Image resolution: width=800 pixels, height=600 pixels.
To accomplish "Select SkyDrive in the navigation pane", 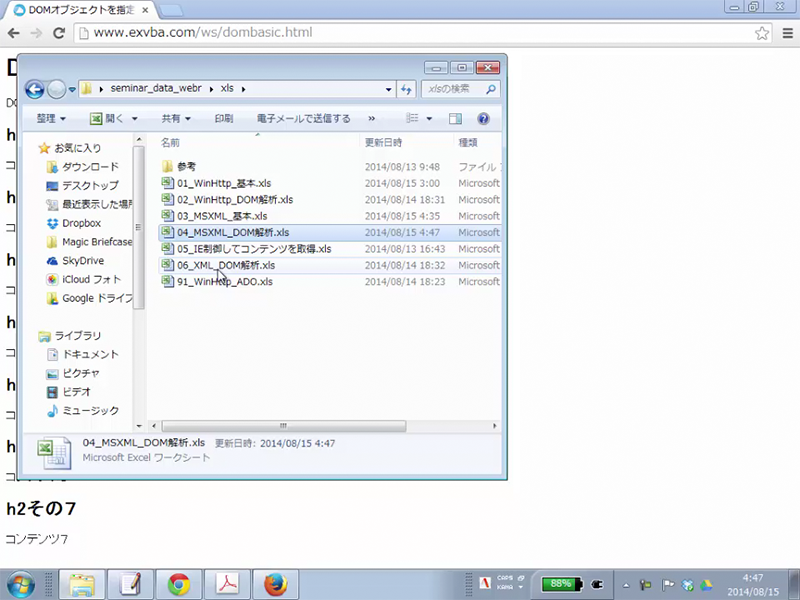I will coord(82,261).
